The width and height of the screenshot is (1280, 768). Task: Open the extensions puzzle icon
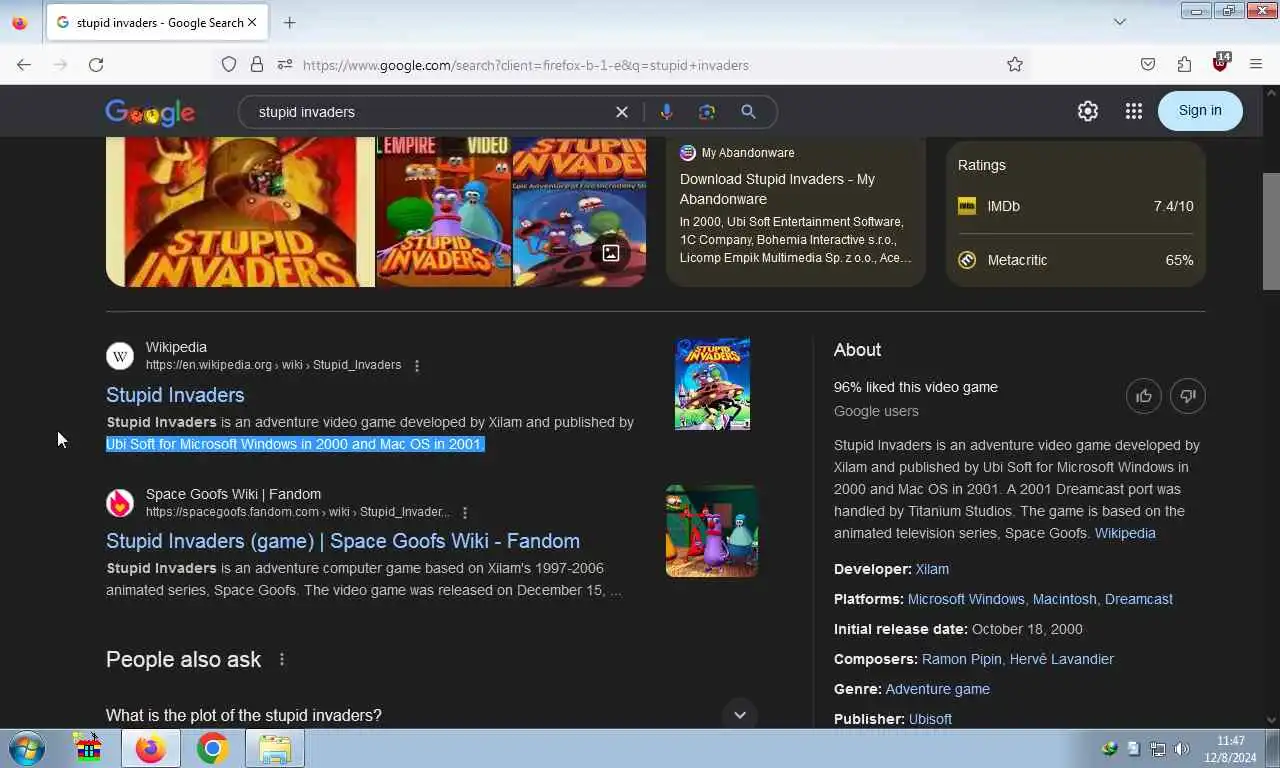point(1184,64)
